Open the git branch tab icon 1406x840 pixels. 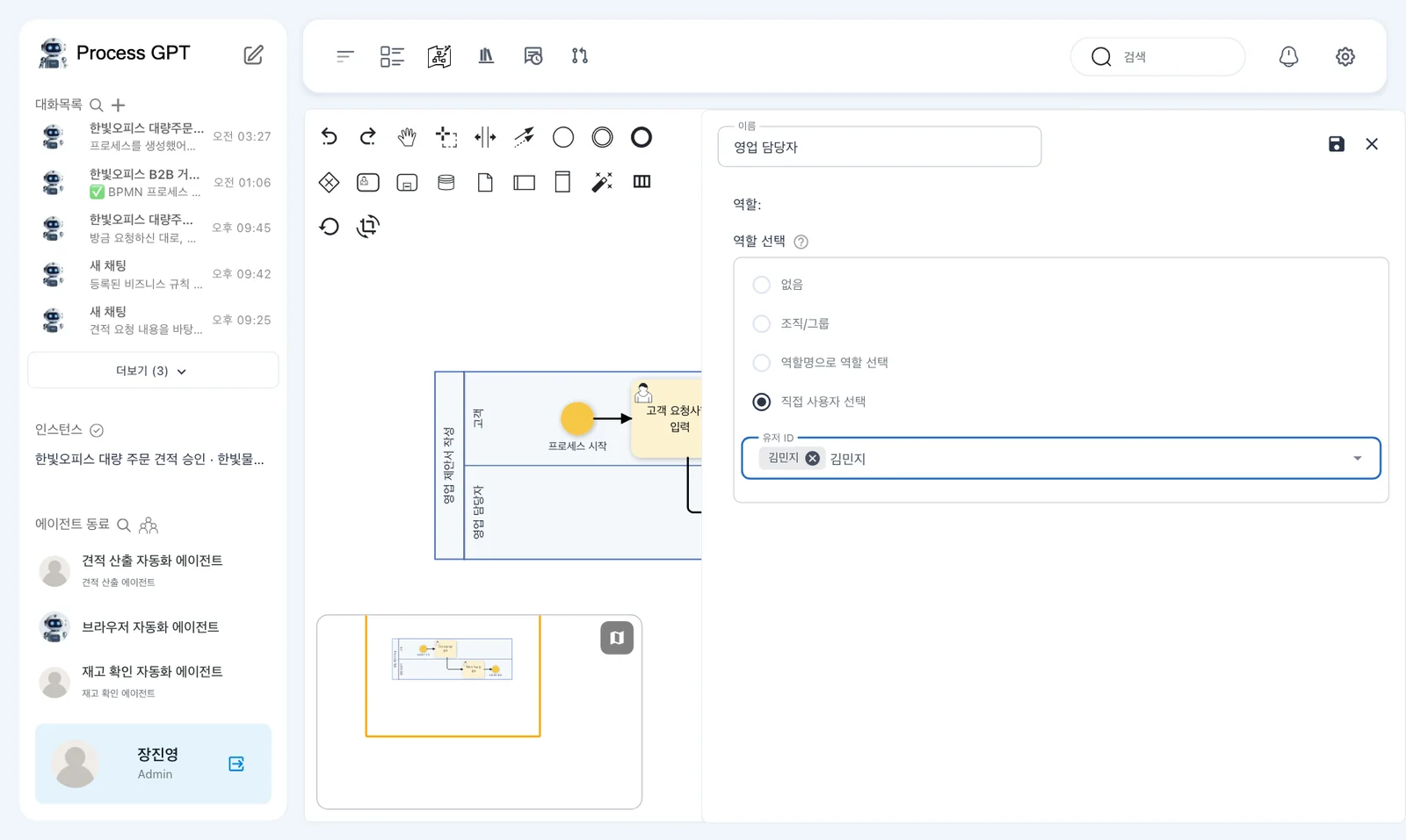580,56
